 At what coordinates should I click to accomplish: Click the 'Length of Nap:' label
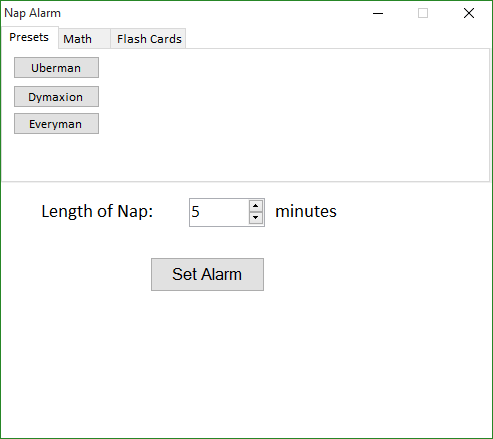(x=97, y=211)
